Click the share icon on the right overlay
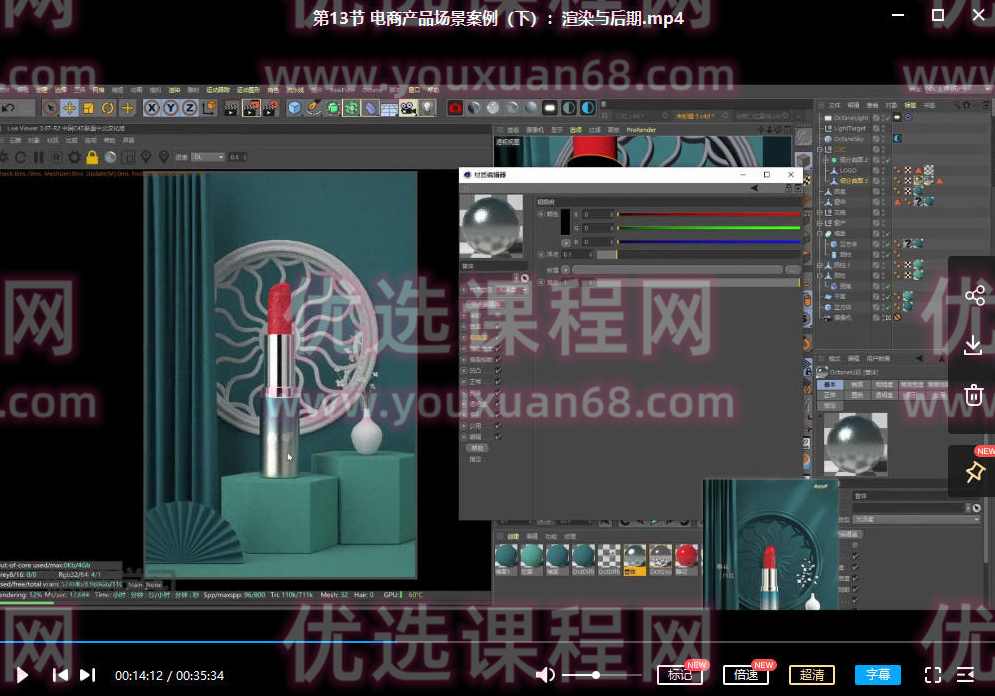Screen dimensions: 995x696 972,295
